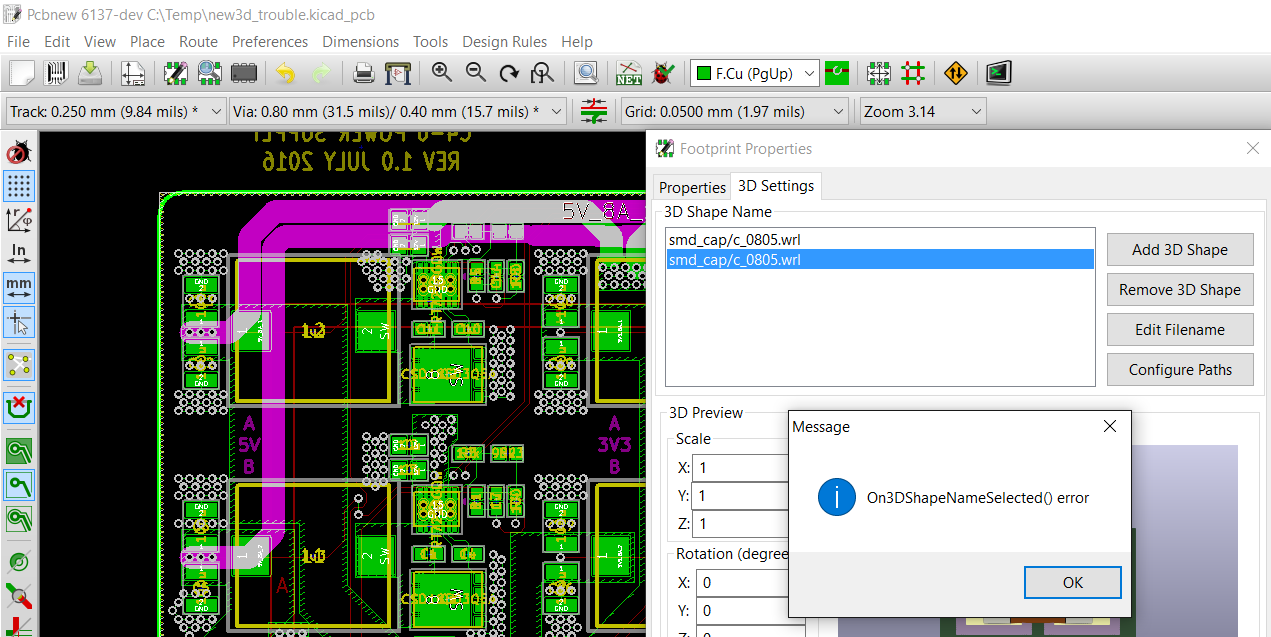
Task: Switch units to millimeters
Action: [x=19, y=286]
